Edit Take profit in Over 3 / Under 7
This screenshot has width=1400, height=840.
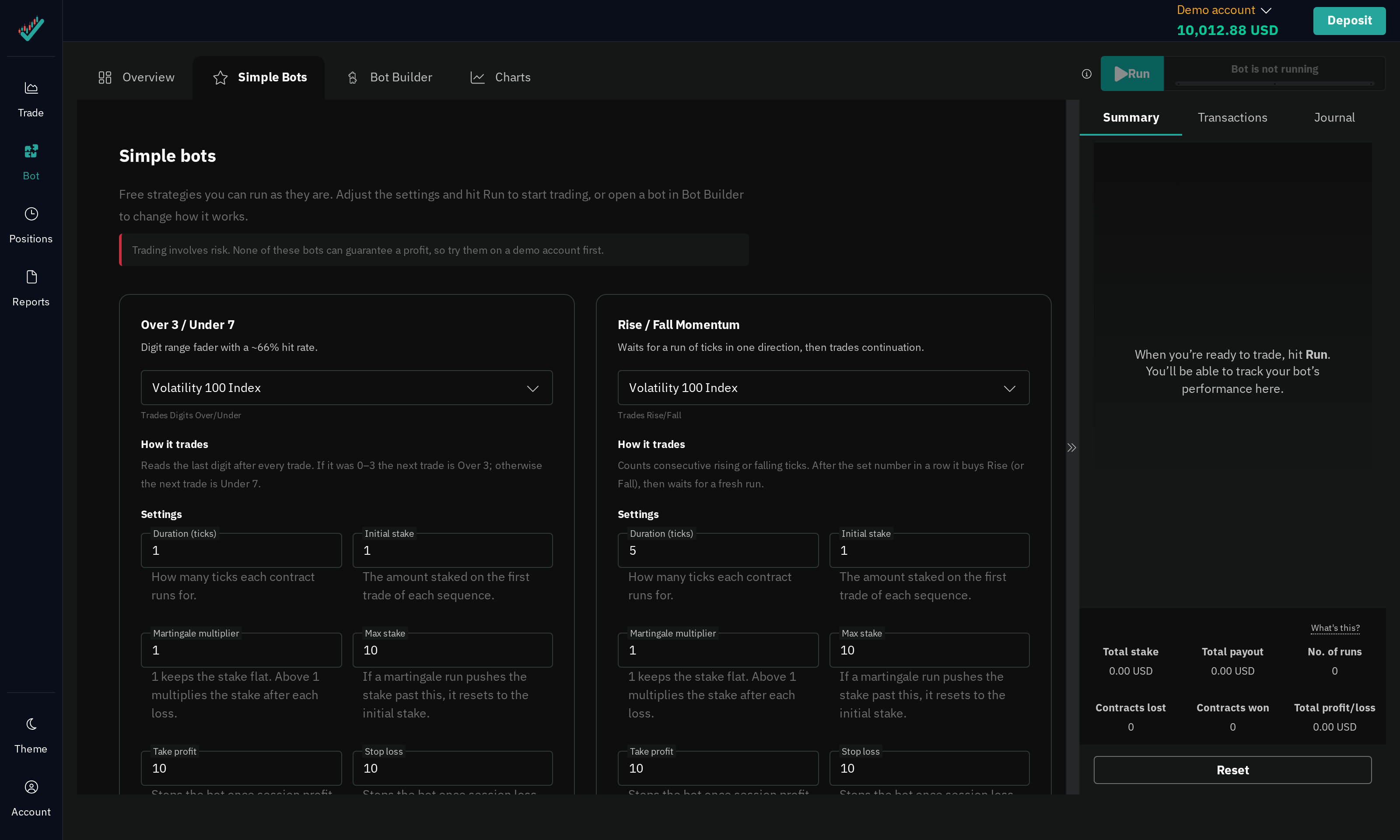click(241, 768)
